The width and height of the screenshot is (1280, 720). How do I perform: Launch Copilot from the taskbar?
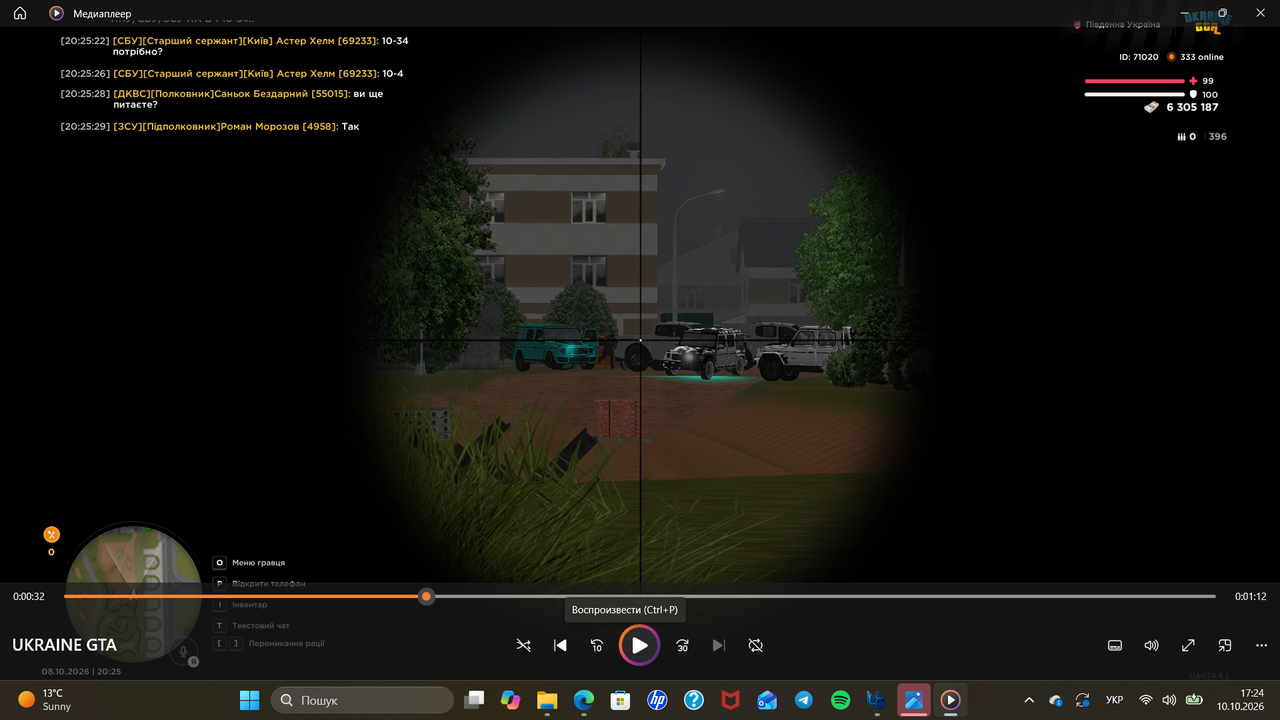coord(511,700)
